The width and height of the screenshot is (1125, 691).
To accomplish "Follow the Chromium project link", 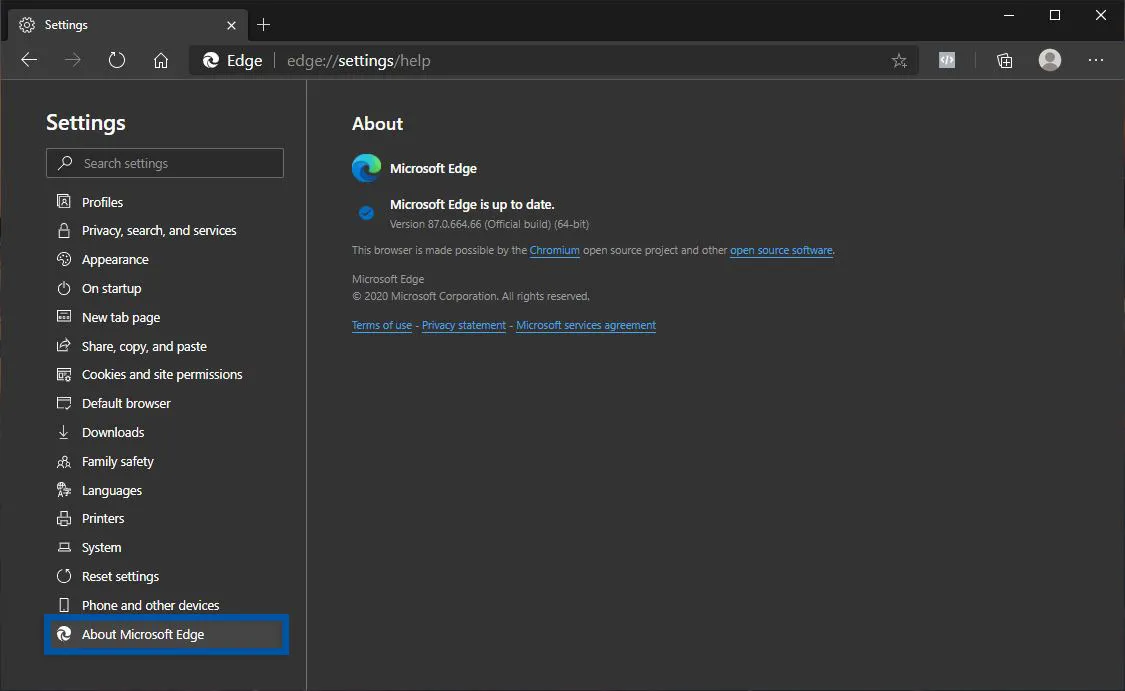I will tap(555, 250).
